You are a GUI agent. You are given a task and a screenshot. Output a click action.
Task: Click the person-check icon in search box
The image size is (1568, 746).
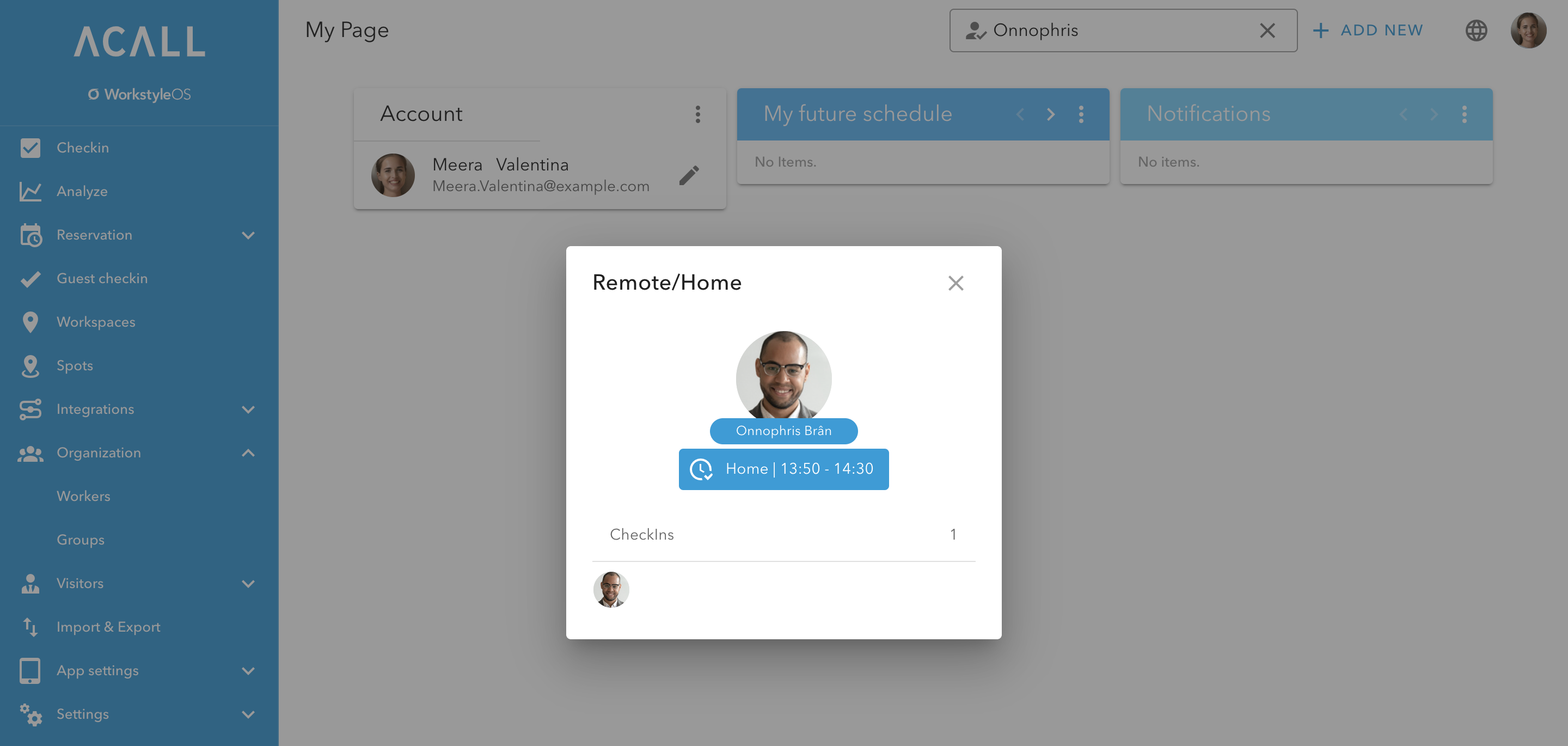coord(975,30)
